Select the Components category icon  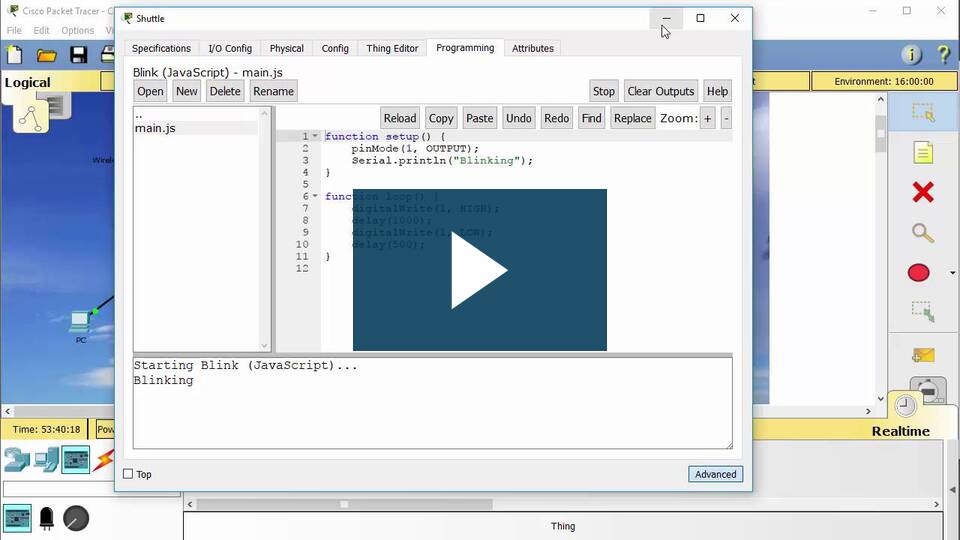(76, 460)
